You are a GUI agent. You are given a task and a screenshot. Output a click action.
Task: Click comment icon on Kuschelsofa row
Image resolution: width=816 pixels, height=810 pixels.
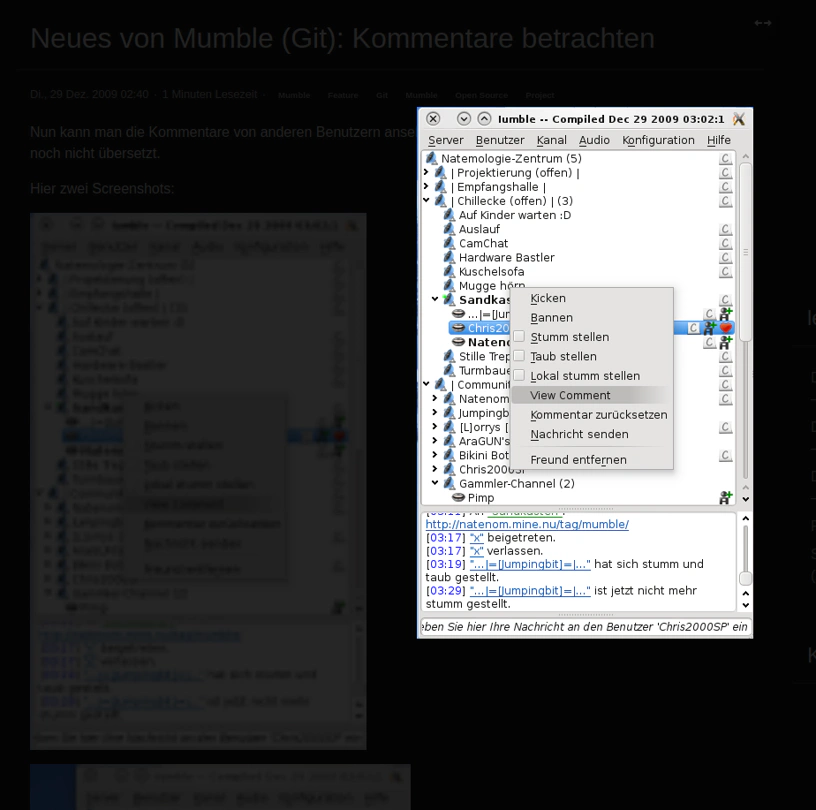pyautogui.click(x=725, y=271)
